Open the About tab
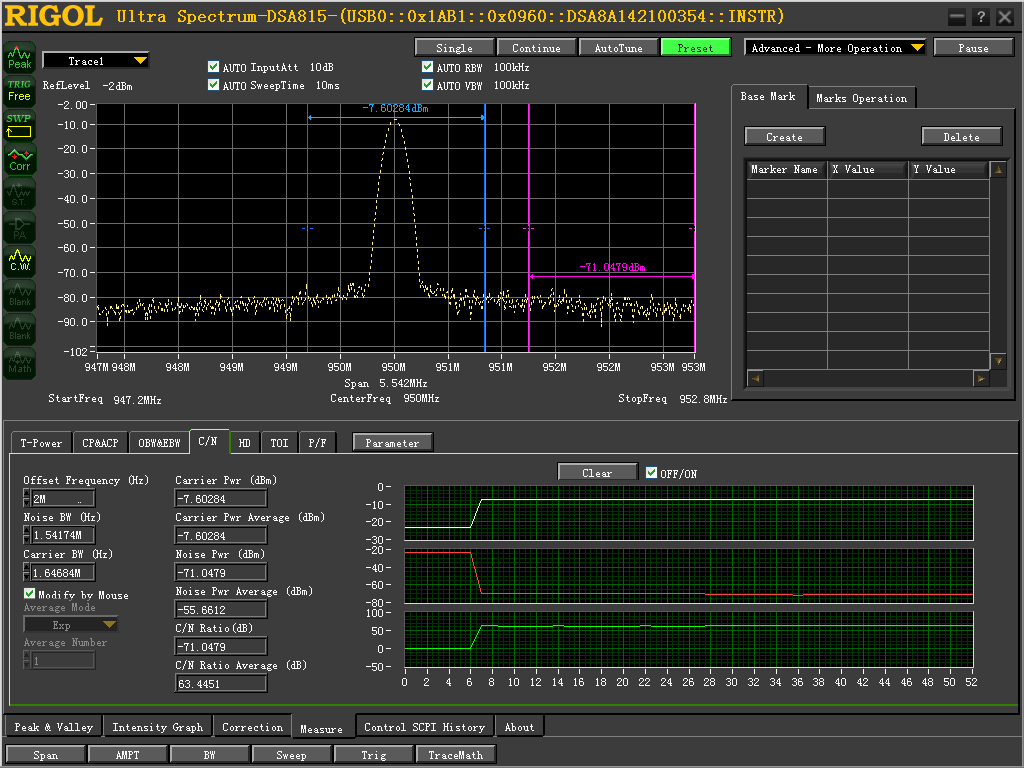1024x768 pixels. coord(519,727)
